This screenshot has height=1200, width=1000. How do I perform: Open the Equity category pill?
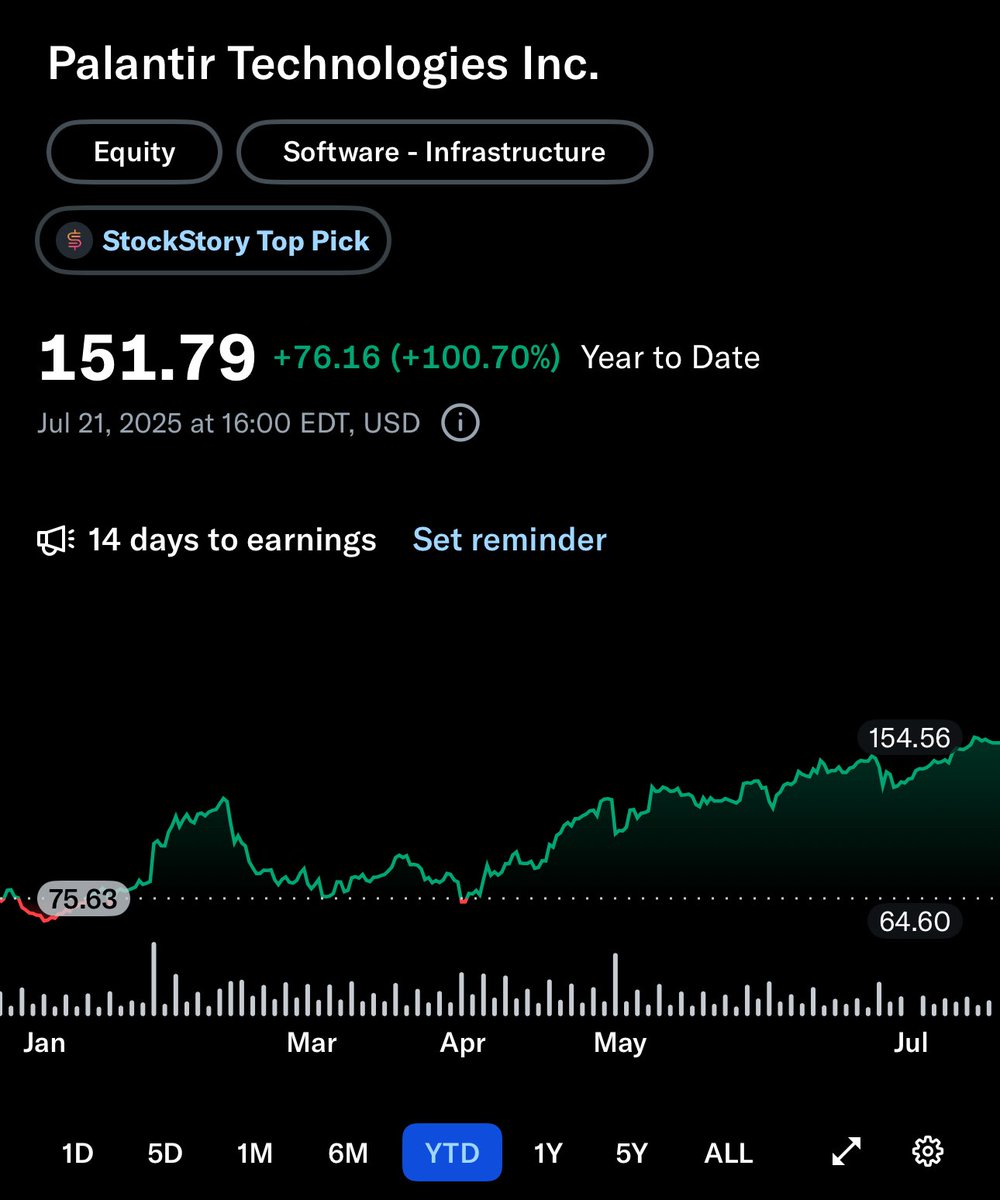click(x=134, y=152)
